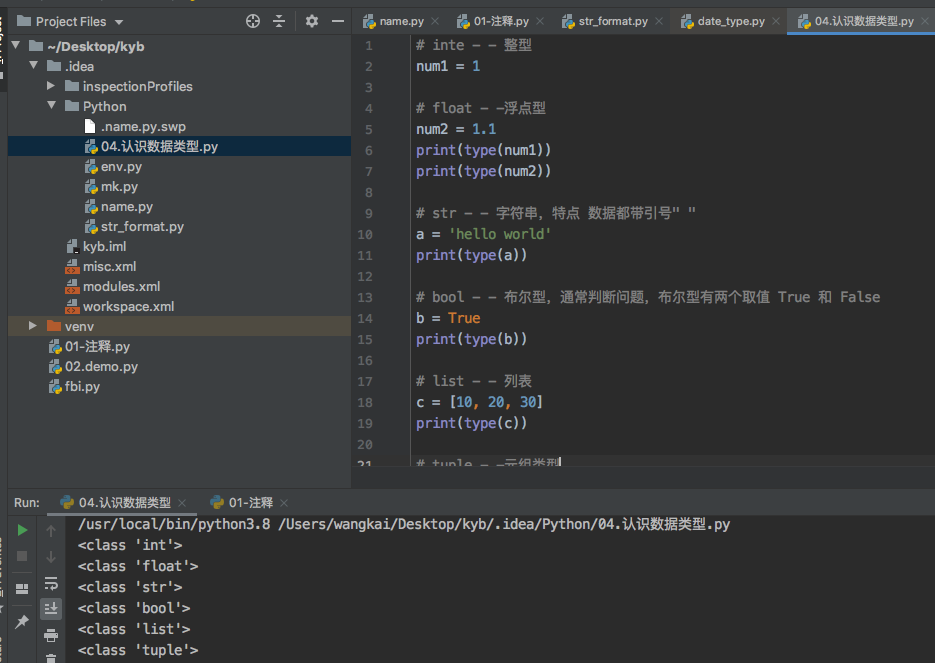Close the str_format.py editor tab

[x=659, y=21]
